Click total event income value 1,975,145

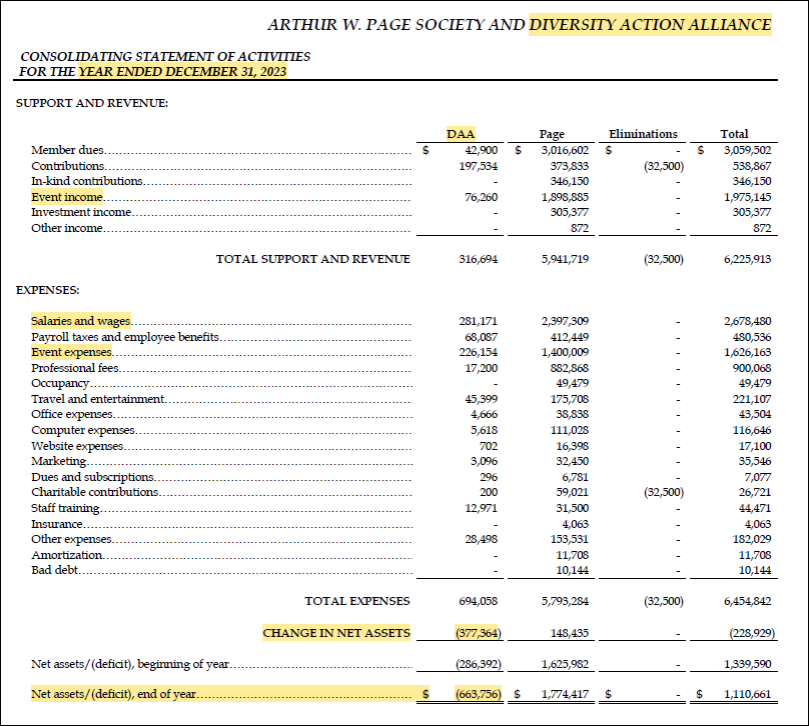click(747, 197)
